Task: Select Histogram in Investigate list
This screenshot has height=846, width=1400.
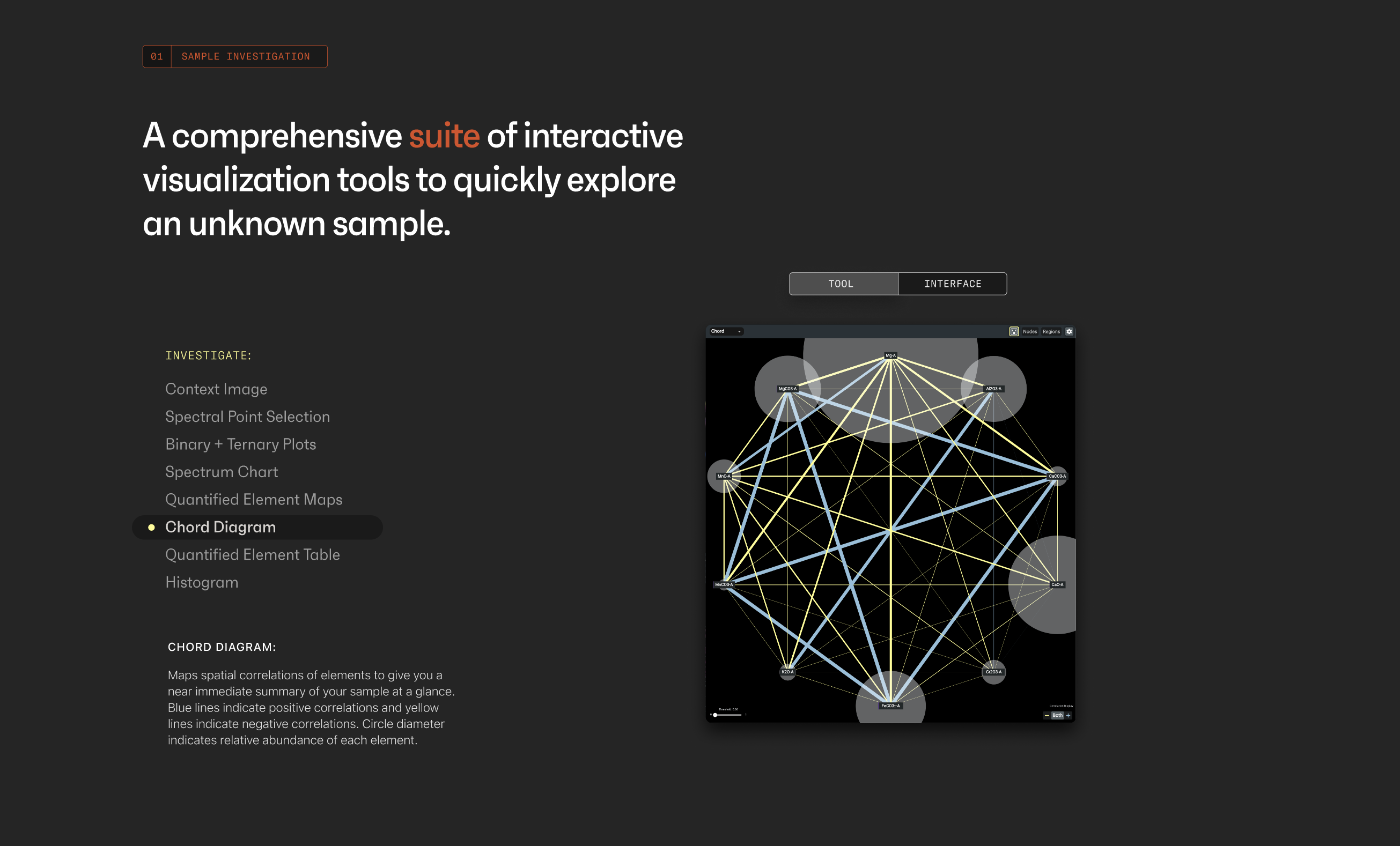Action: coord(202,583)
